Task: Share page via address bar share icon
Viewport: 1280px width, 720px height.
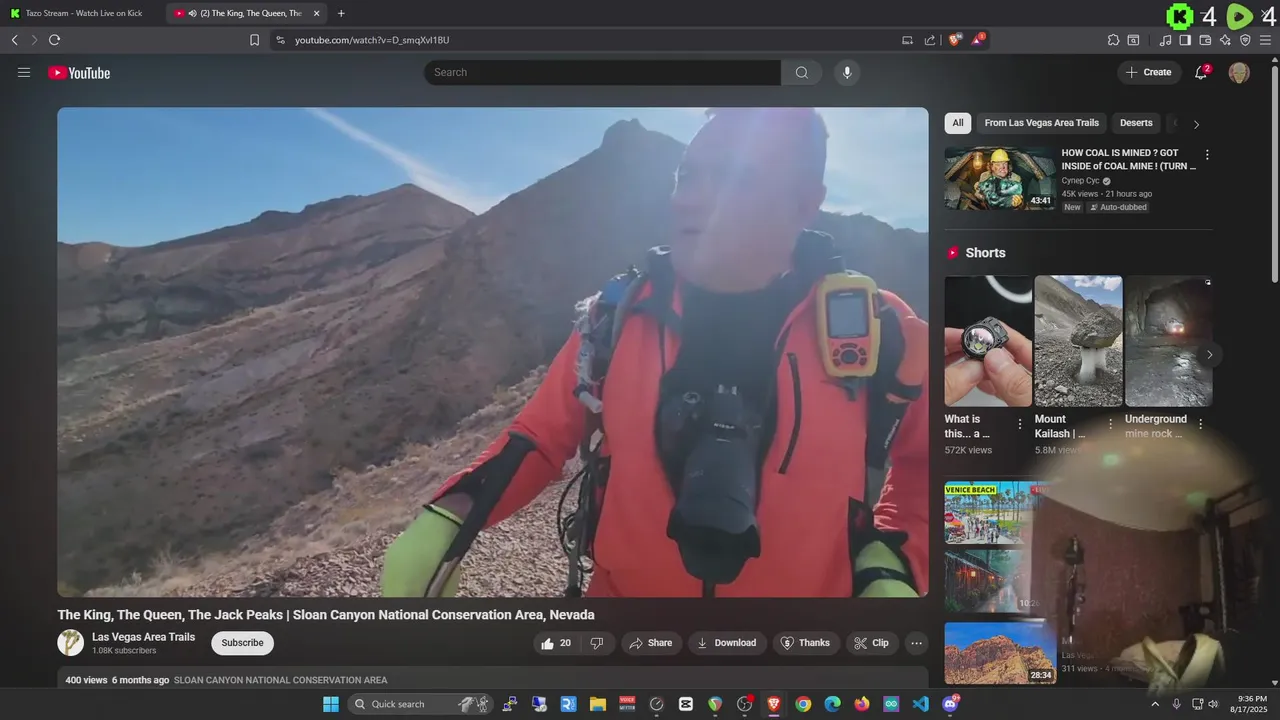Action: click(930, 40)
